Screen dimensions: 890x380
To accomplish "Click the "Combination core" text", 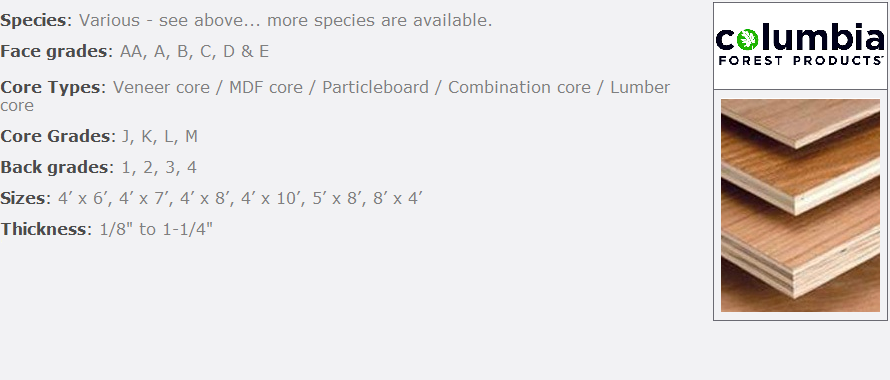I will [x=519, y=87].
